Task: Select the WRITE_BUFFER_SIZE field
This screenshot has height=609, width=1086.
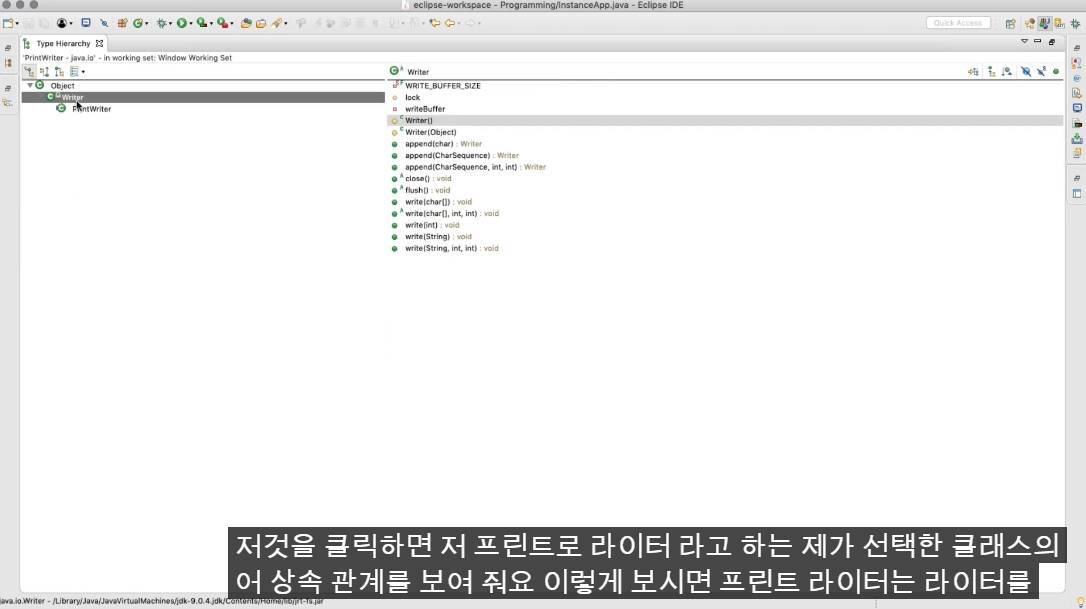Action: click(x=443, y=86)
